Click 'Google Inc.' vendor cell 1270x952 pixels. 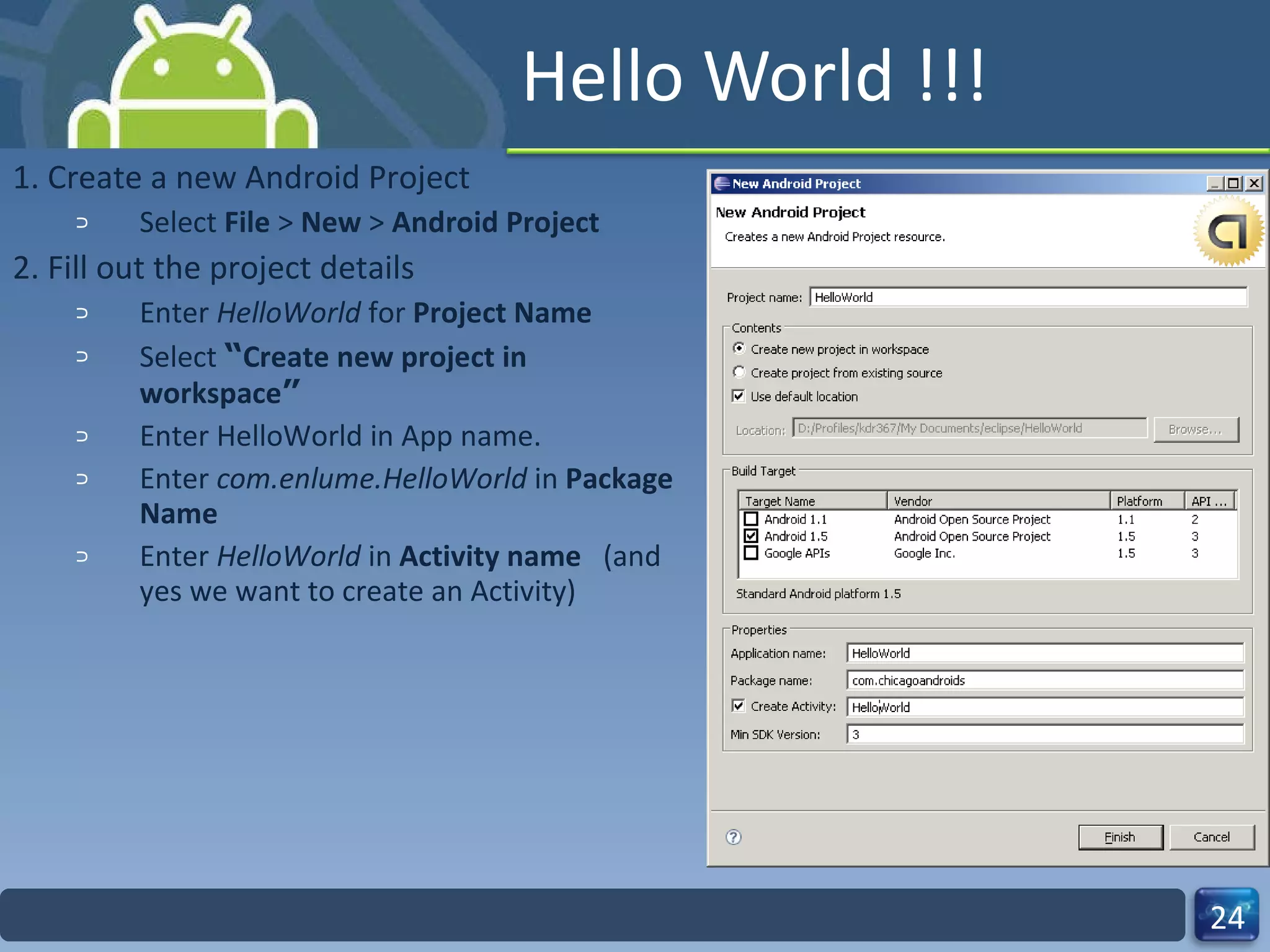924,553
